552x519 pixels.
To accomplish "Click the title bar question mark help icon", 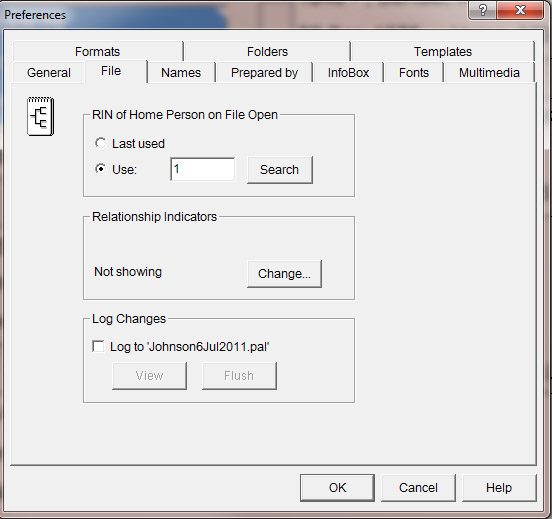I will click(483, 10).
